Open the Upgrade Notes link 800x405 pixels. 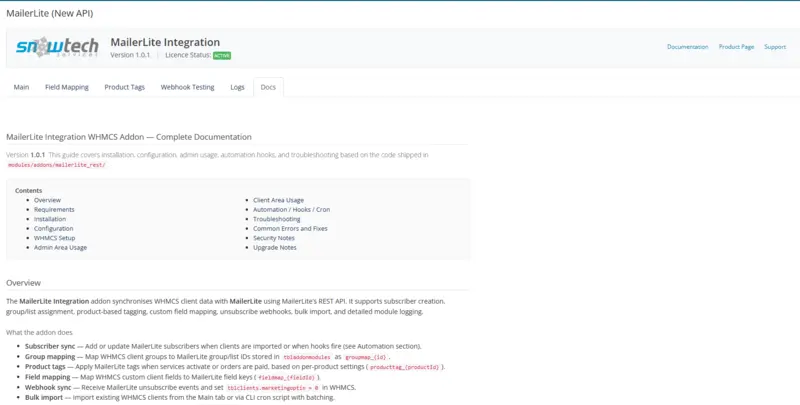[x=274, y=247]
